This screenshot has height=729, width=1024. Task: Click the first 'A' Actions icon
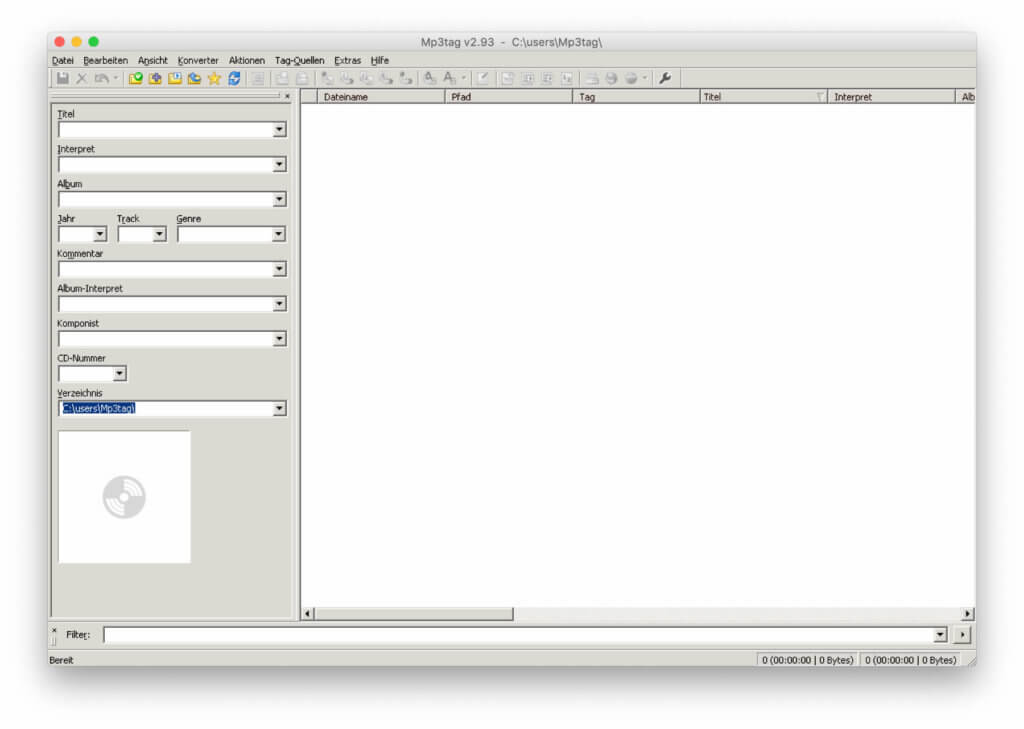pyautogui.click(x=430, y=78)
